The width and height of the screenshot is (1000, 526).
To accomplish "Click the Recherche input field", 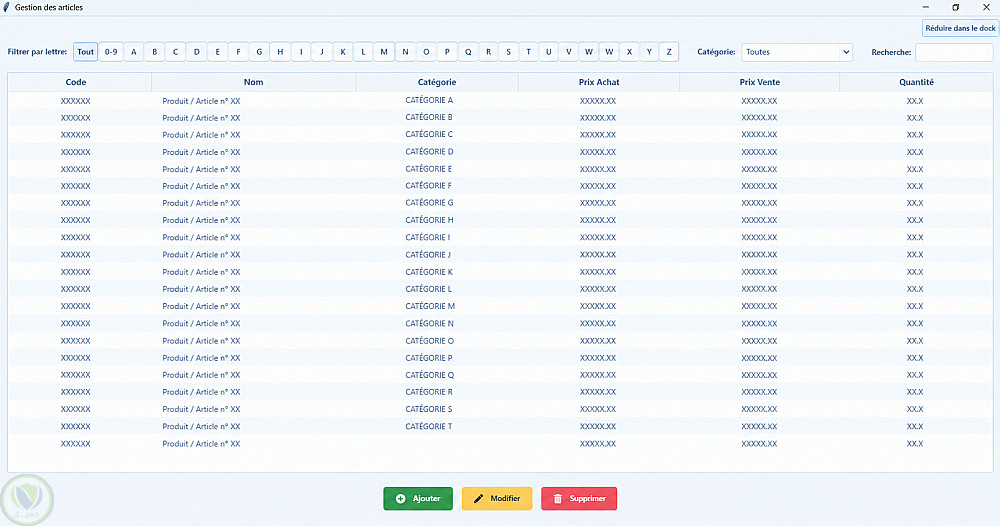I will 954,52.
